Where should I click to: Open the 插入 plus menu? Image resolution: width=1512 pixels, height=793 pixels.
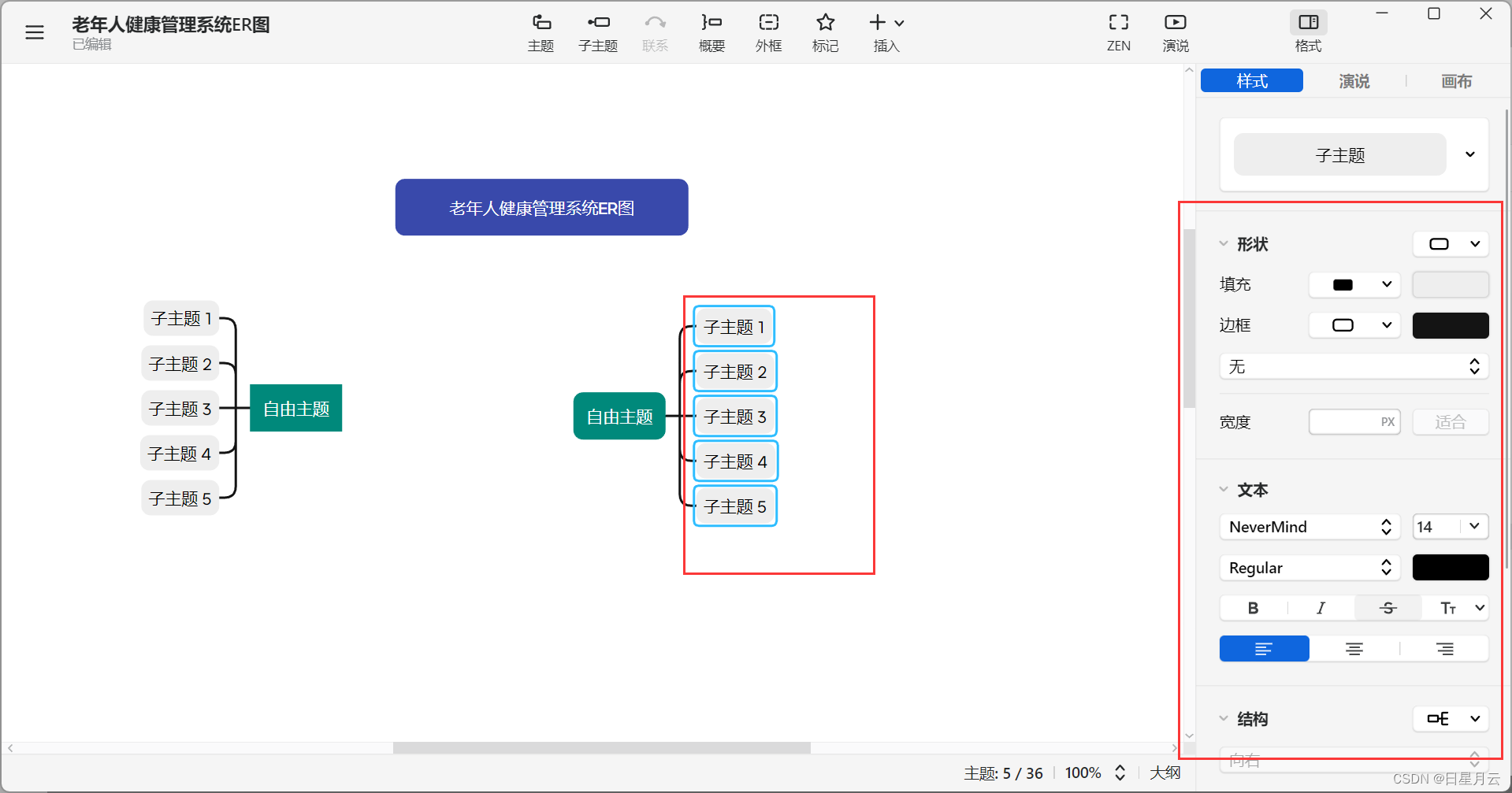(886, 32)
